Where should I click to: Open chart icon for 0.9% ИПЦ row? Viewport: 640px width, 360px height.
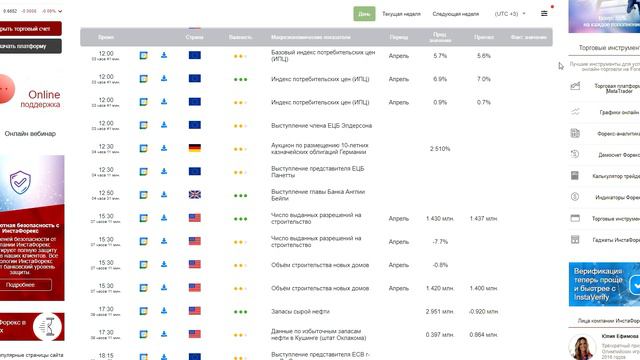[143, 102]
